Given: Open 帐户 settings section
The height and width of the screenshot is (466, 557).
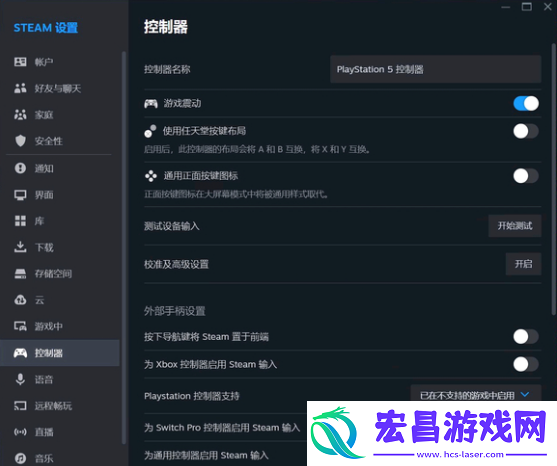Looking at the screenshot, I should pos(60,62).
